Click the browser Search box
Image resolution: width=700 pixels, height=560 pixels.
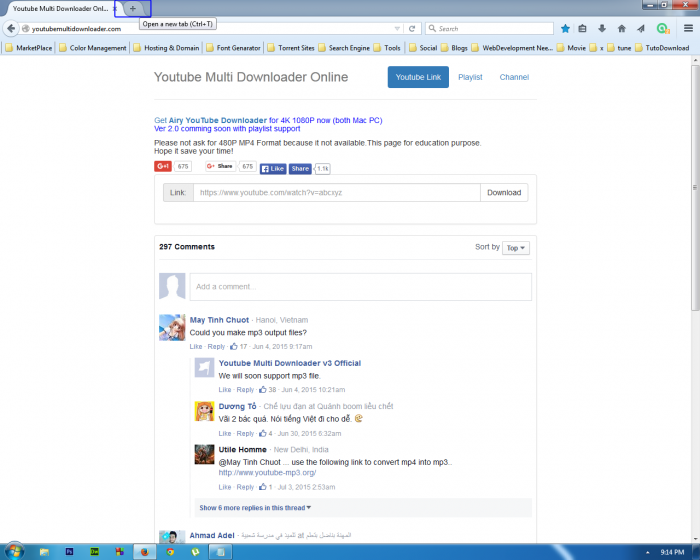click(489, 29)
